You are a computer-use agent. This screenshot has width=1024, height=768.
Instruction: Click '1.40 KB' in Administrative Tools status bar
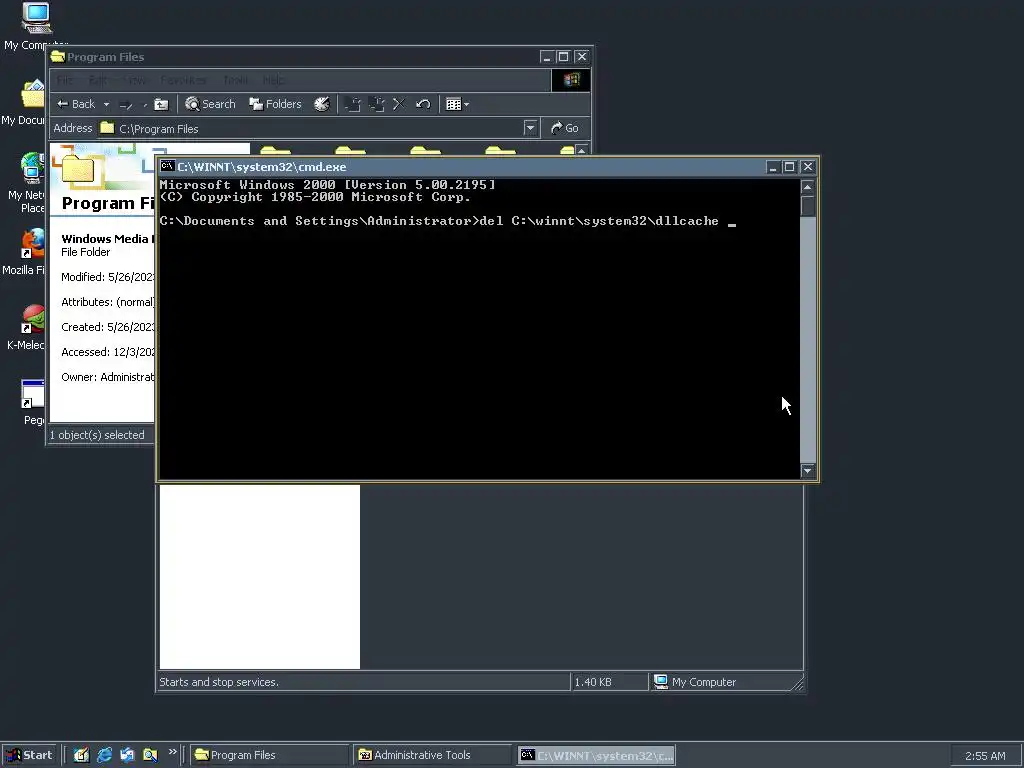click(x=593, y=682)
